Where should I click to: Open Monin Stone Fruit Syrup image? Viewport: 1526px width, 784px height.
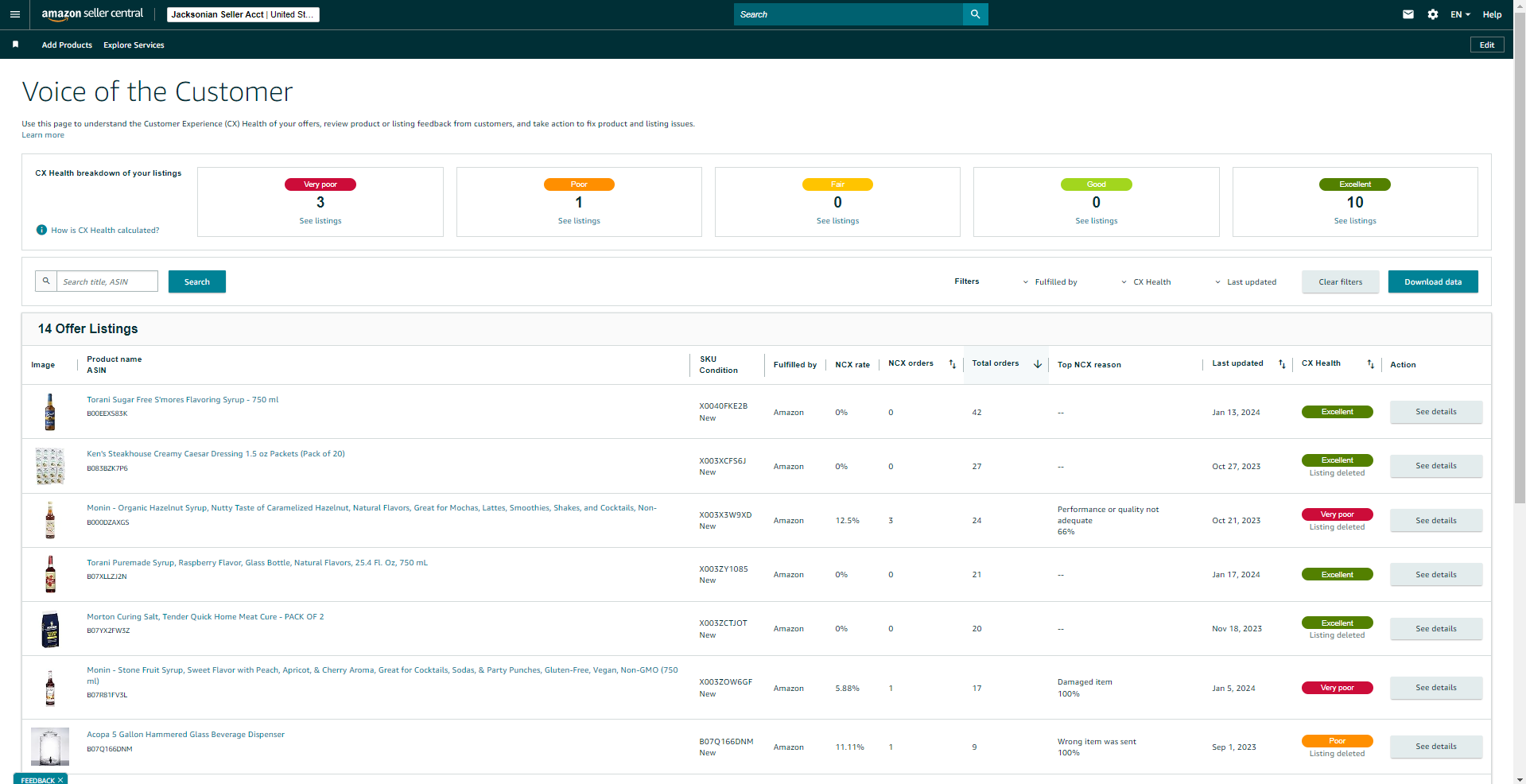pos(50,688)
